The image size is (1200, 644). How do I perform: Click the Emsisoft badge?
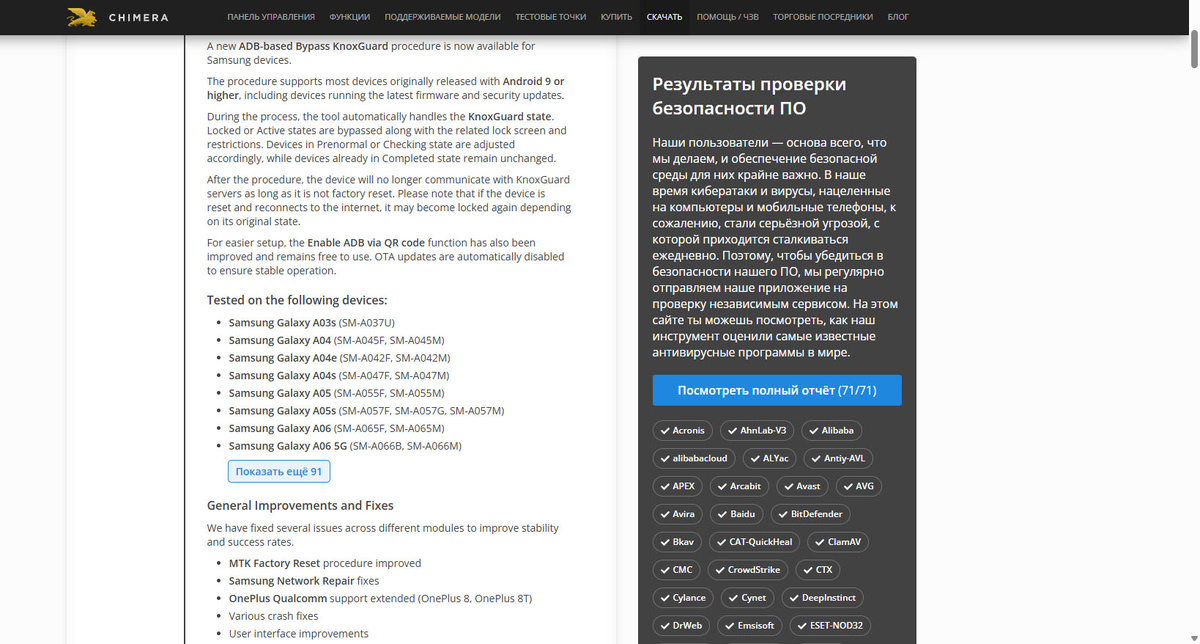coord(749,626)
